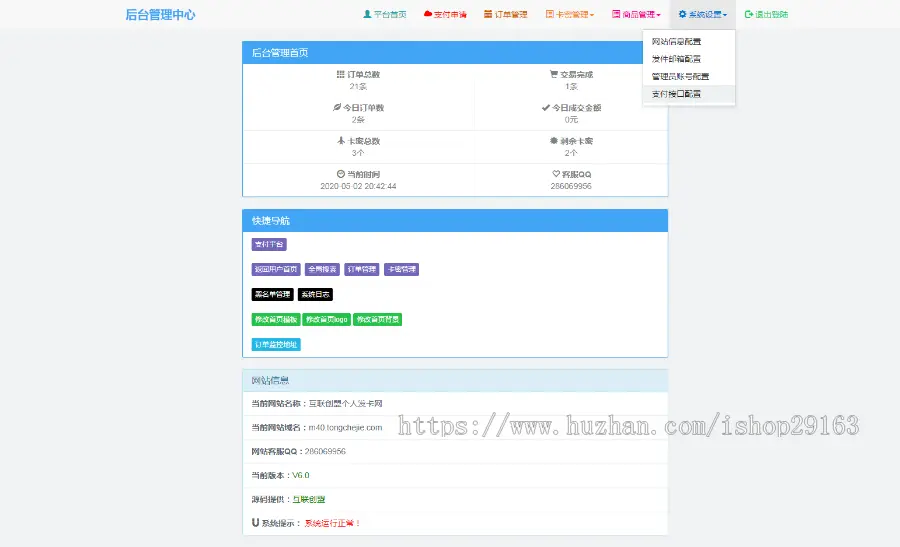Click the U icon beside 系统提示
The image size is (900, 547).
(255, 522)
